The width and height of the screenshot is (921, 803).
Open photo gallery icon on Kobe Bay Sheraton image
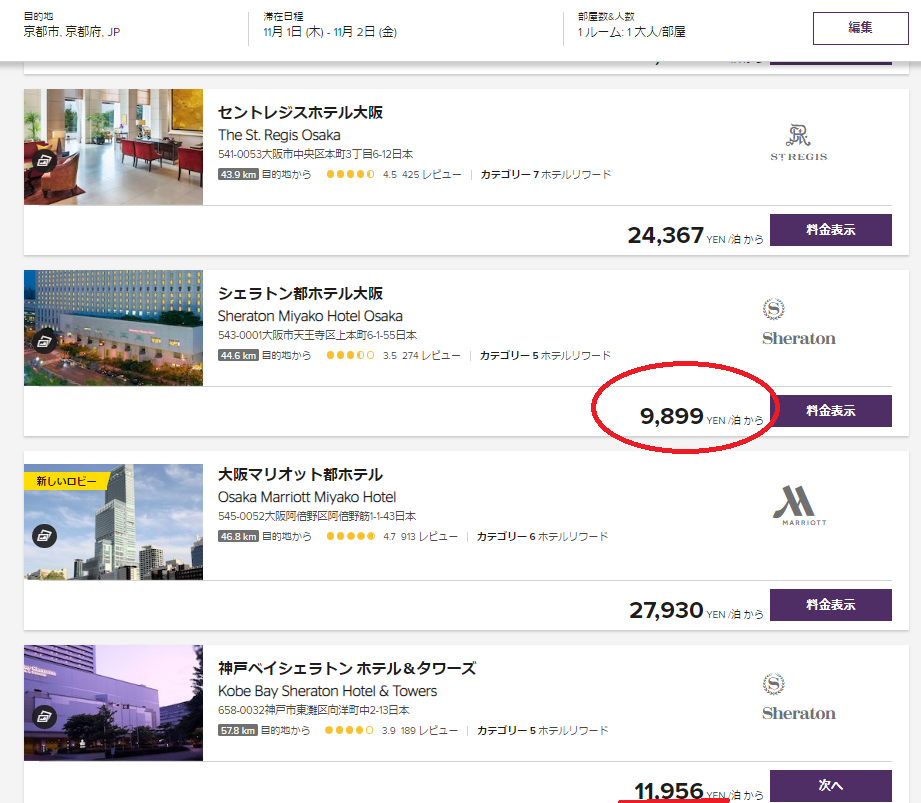click(45, 716)
